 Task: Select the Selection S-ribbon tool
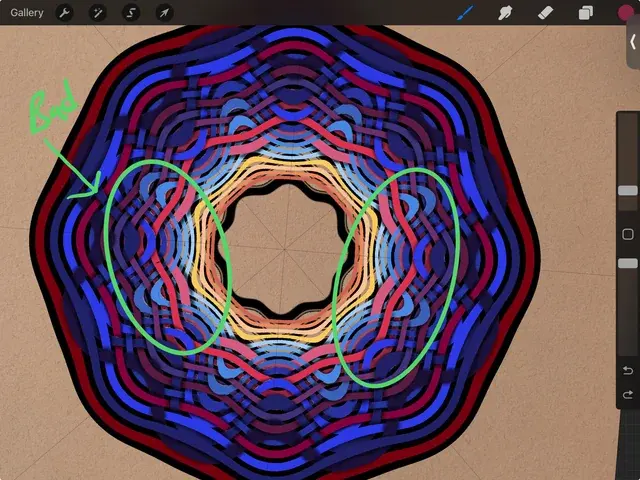(131, 13)
